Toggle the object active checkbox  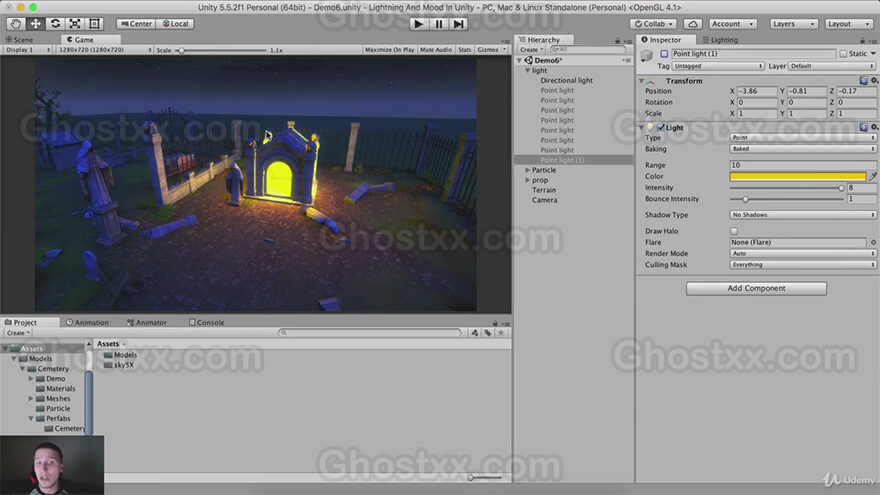click(664, 53)
